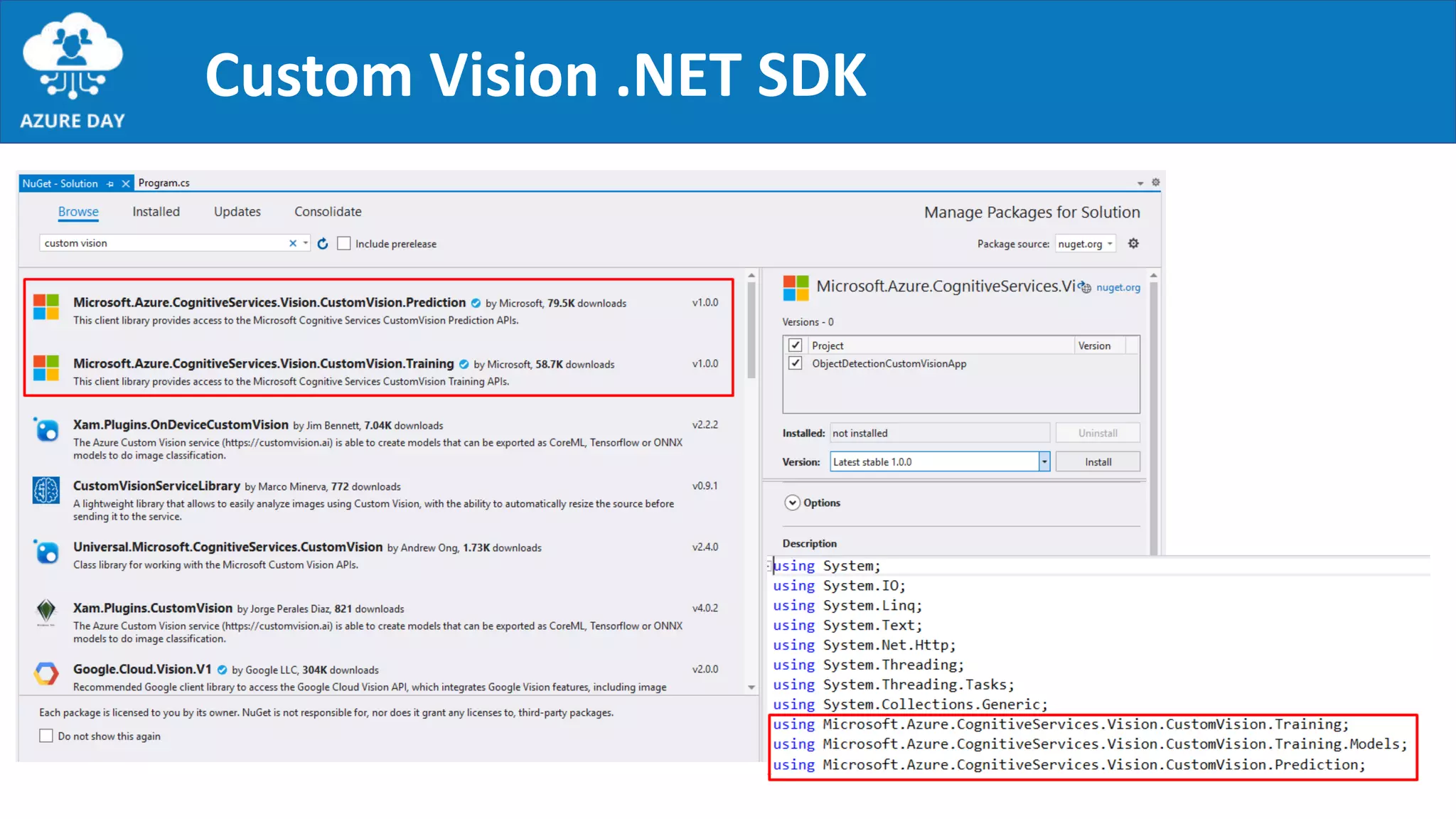Open the Updates tab
This screenshot has width=1456, height=819.
point(237,211)
